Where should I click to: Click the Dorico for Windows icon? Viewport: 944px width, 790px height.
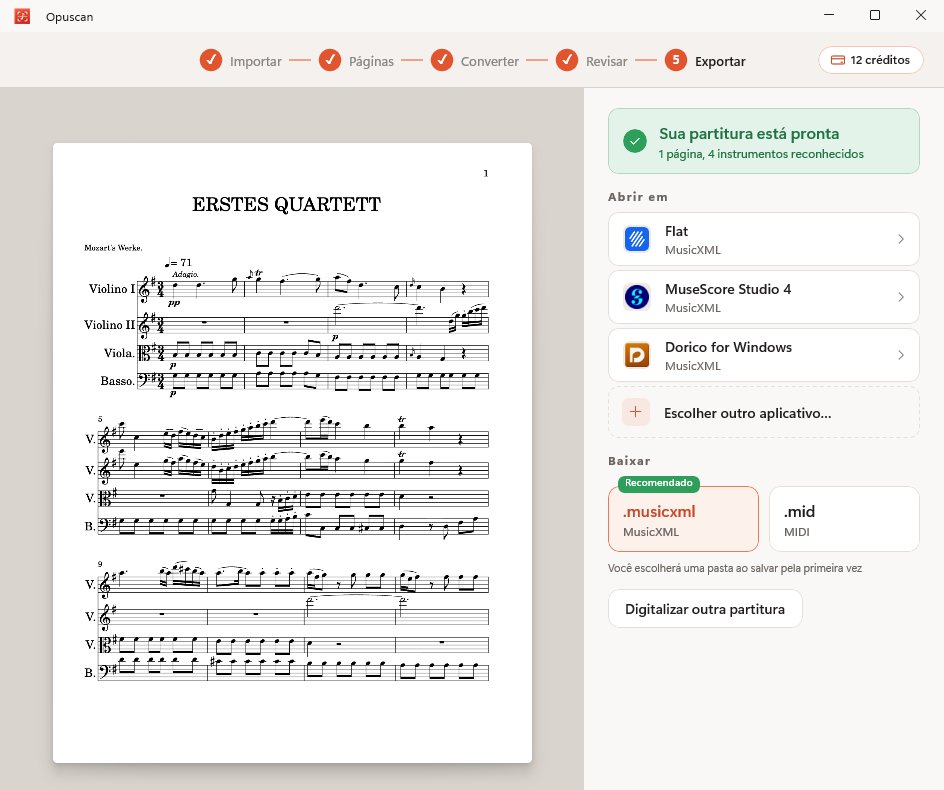coord(637,355)
